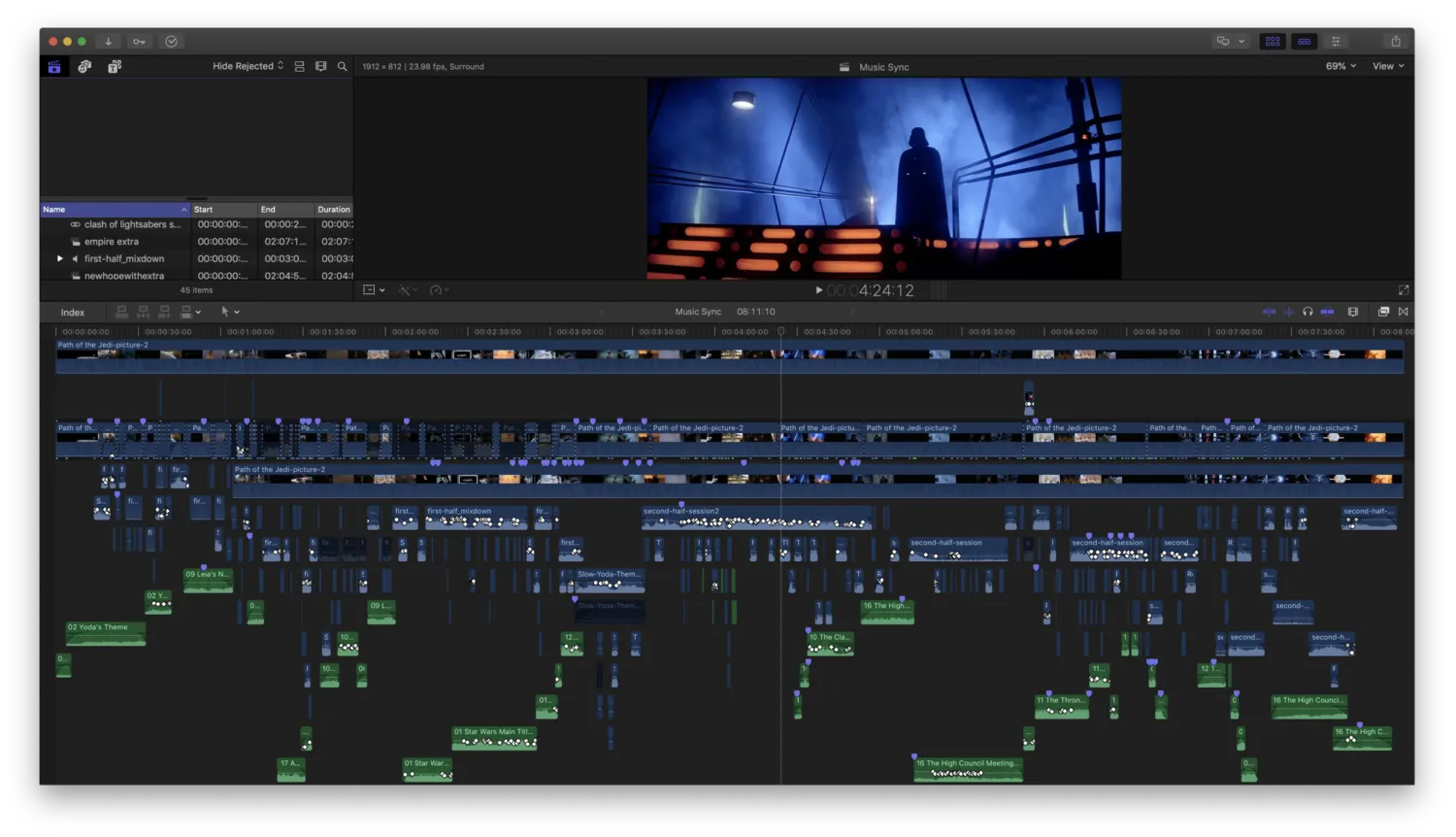Toggle video skimming

tap(1269, 312)
